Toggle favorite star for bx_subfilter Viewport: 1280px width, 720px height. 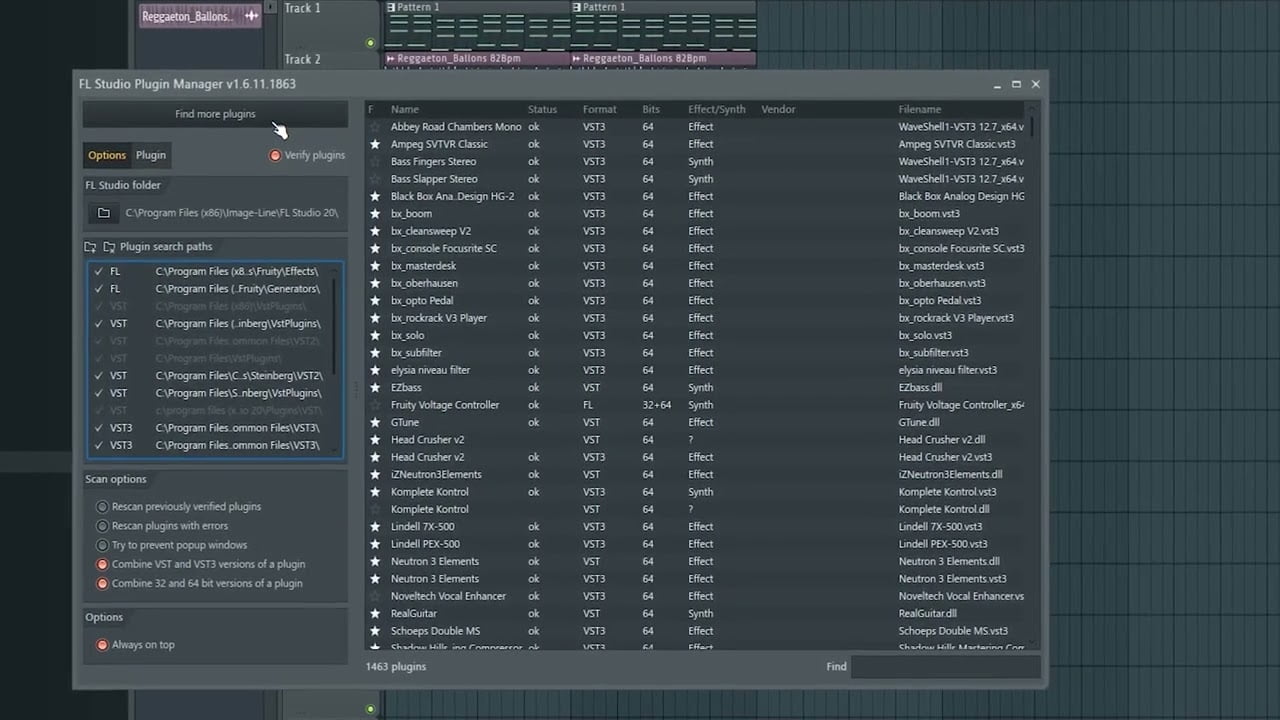tap(375, 353)
